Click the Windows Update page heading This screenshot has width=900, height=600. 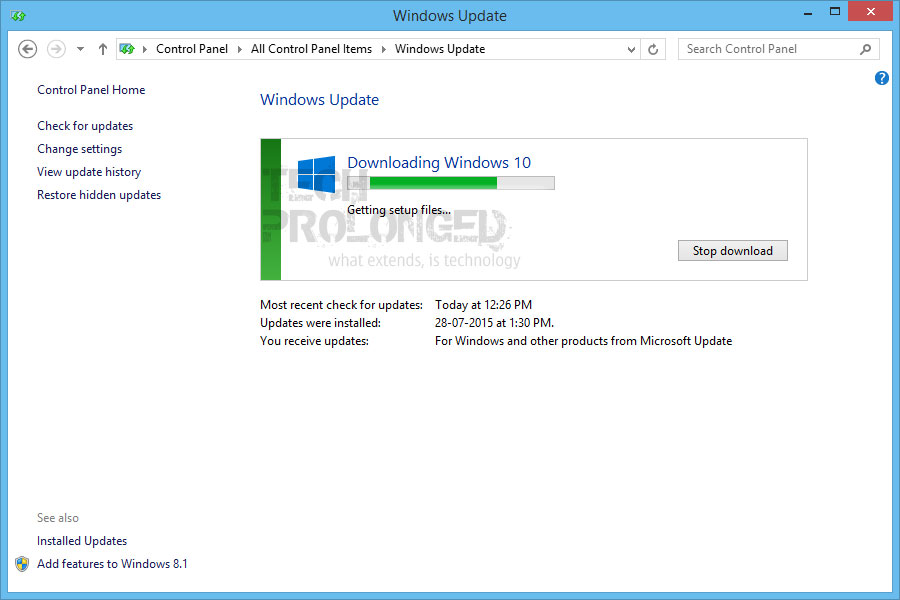click(x=320, y=99)
